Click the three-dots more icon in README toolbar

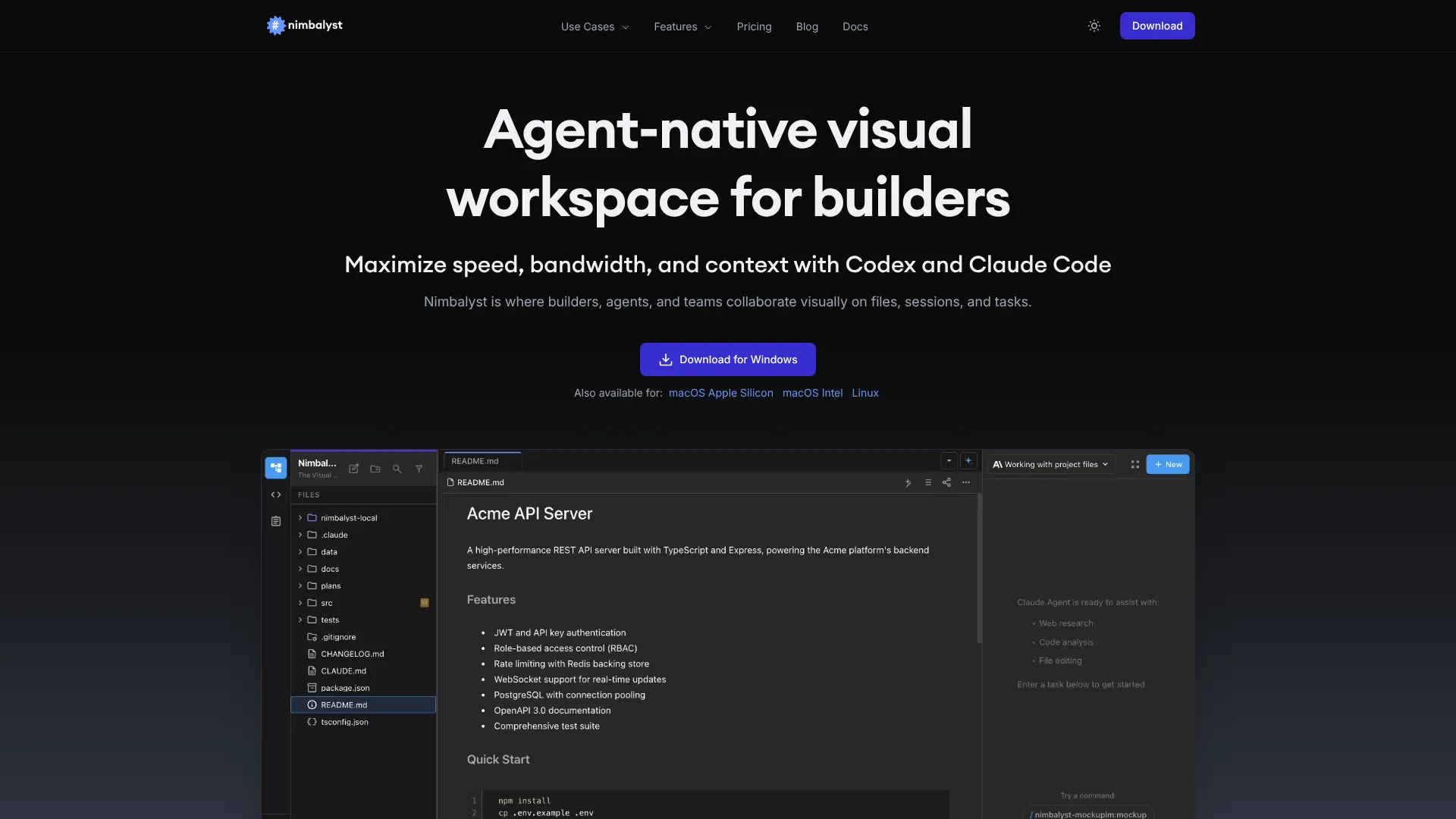966,482
